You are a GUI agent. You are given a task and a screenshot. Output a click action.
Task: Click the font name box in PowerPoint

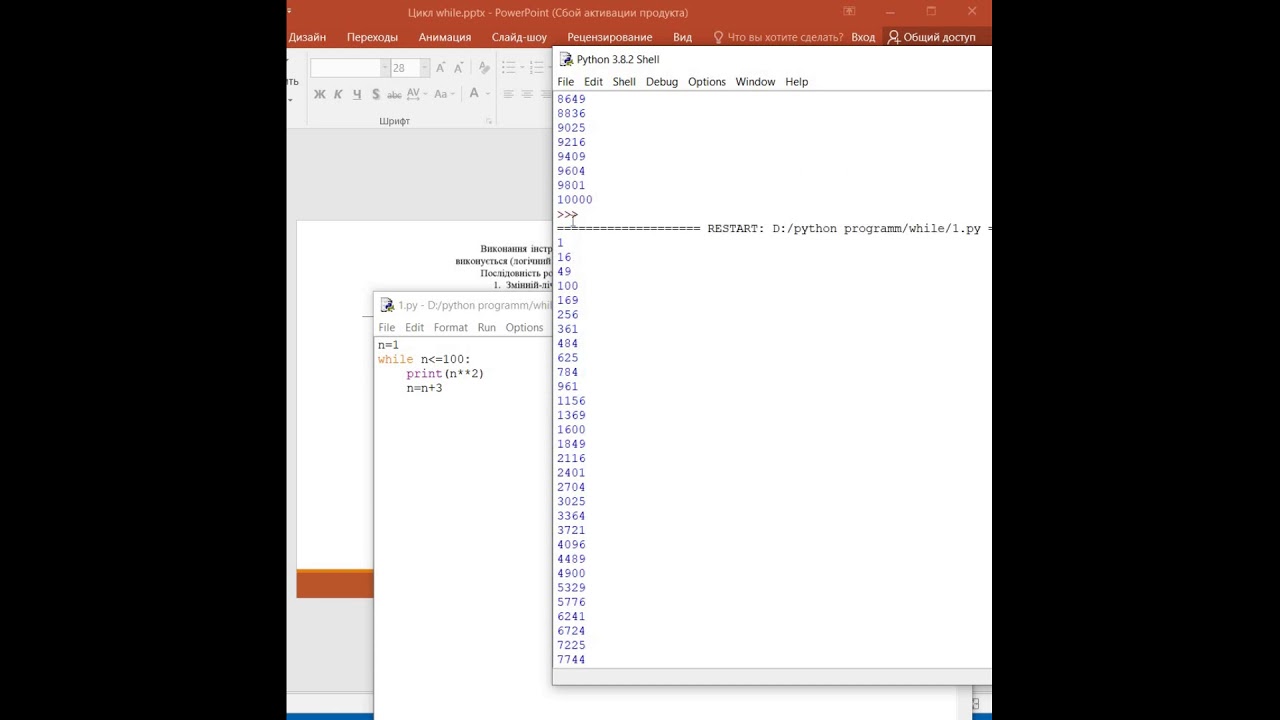pos(344,68)
